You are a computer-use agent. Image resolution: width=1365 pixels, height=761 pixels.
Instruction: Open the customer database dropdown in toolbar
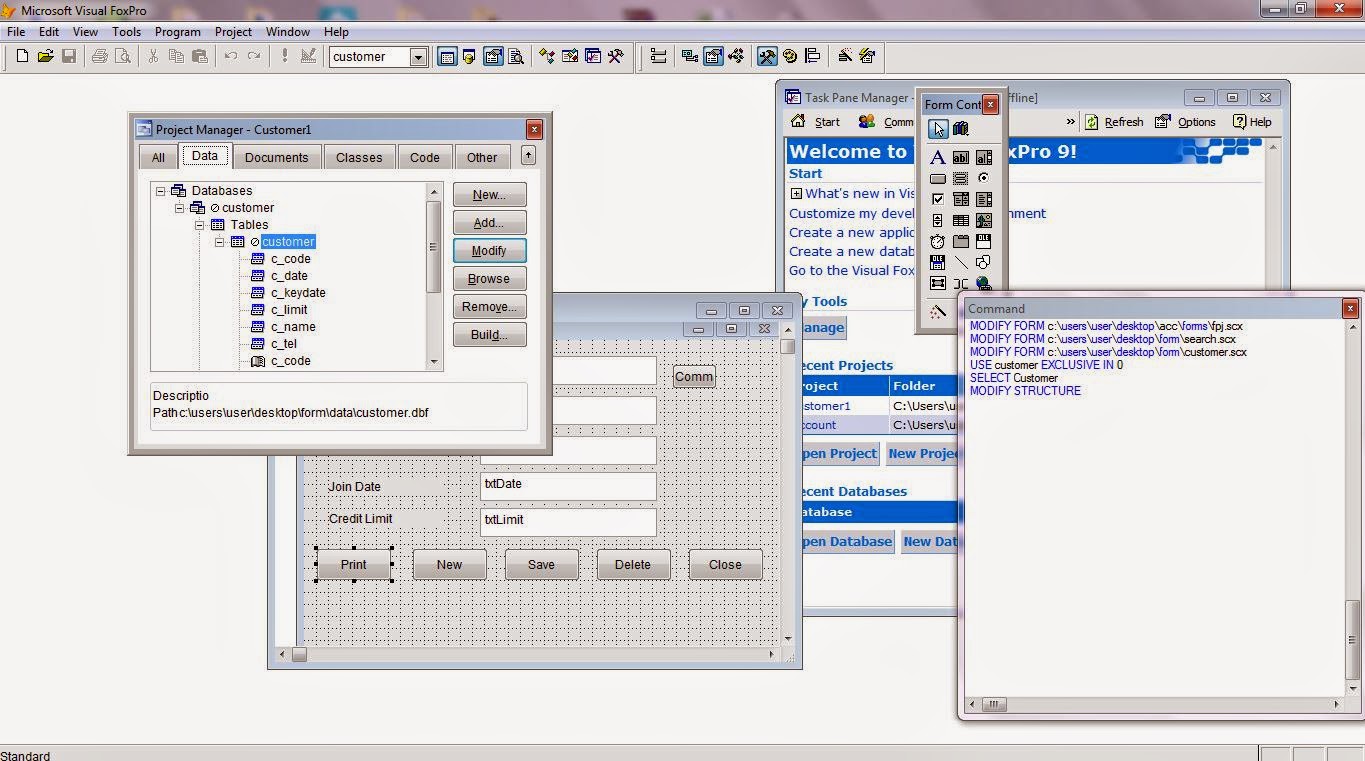tap(418, 57)
